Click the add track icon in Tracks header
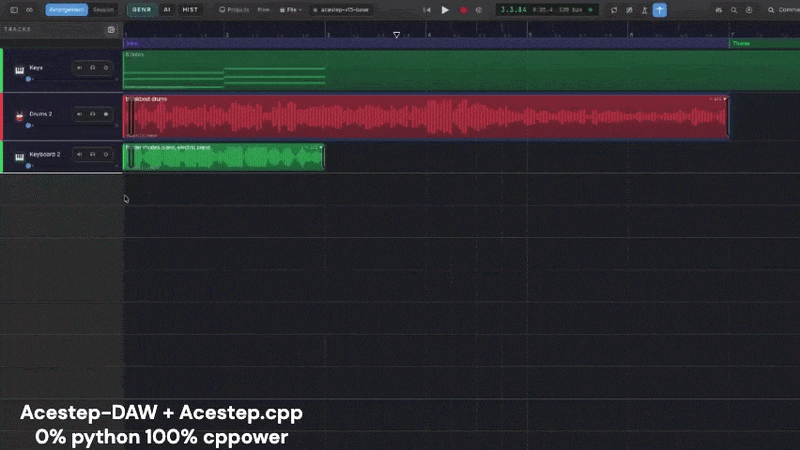Viewport: 800px width, 450px height. [x=111, y=30]
